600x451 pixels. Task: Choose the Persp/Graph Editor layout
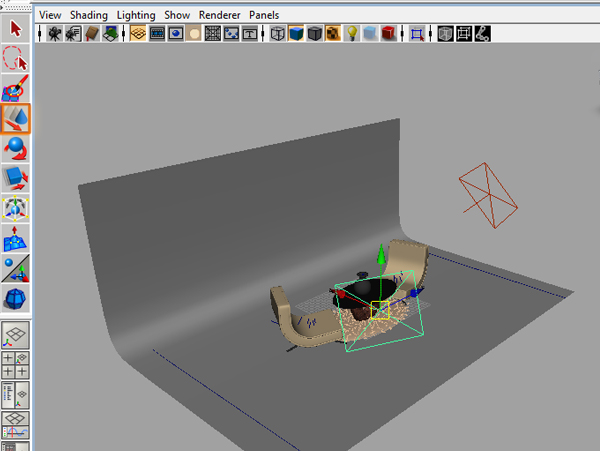point(16,425)
